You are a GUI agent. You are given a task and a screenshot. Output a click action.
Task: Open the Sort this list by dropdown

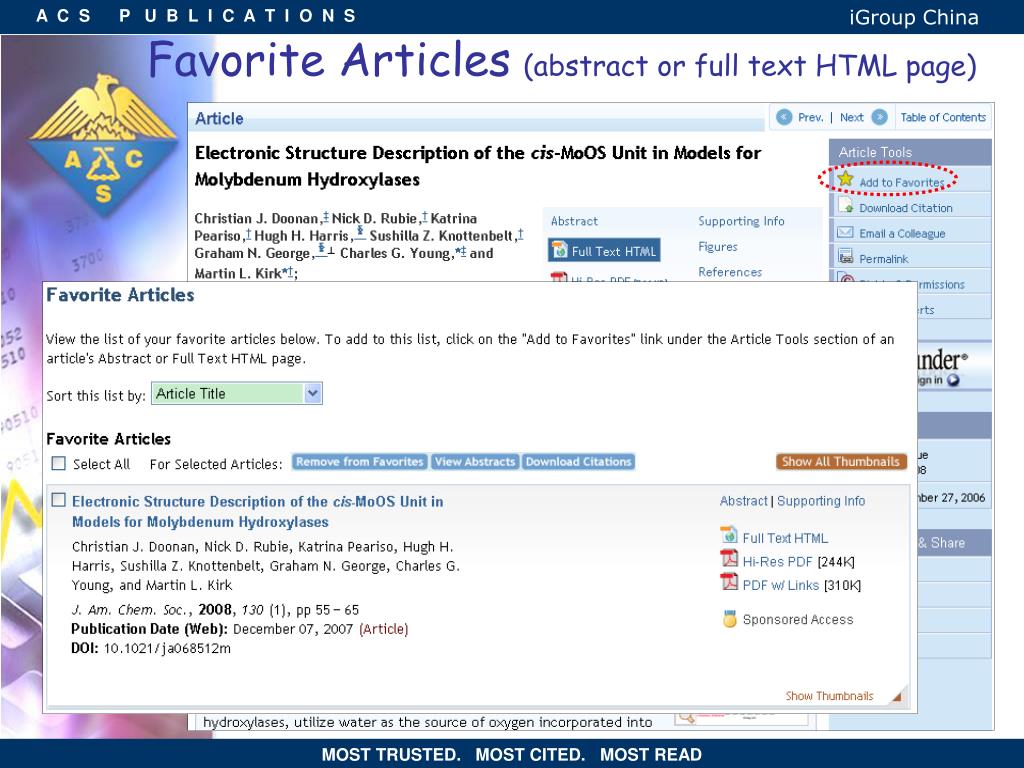pyautogui.click(x=236, y=394)
